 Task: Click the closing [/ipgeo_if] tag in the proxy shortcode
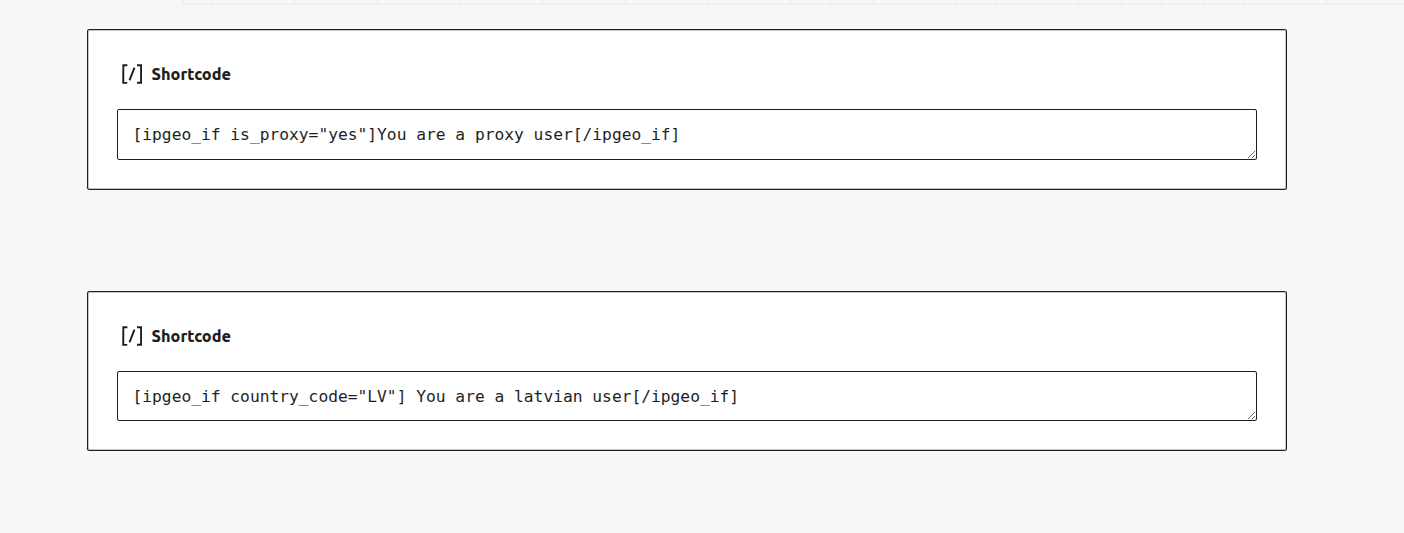point(626,135)
